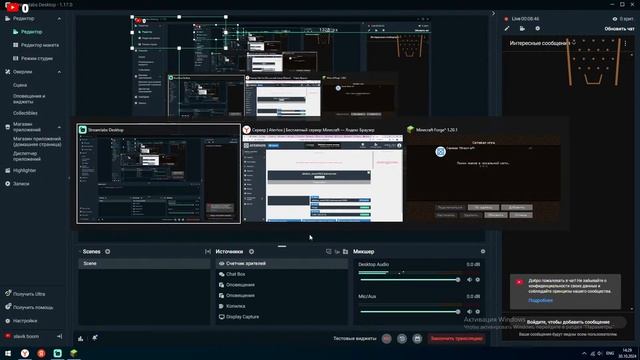
Task: Open Диспетчер приложений in sidebar
Action: coord(27,156)
